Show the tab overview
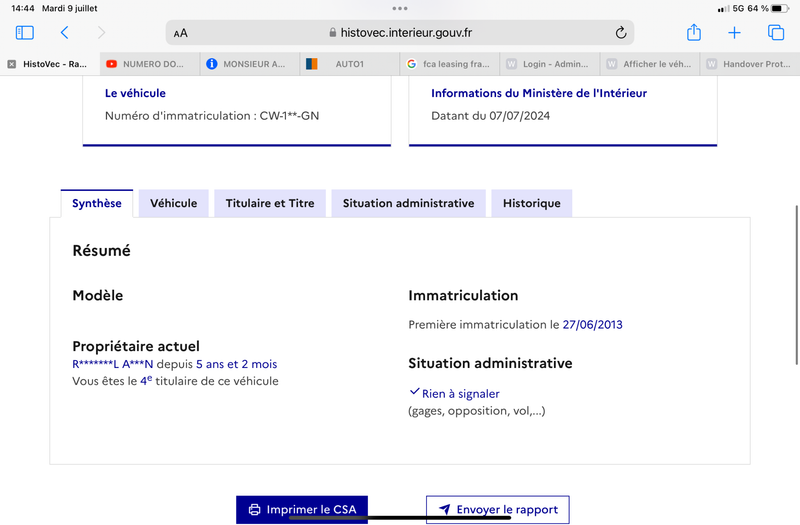Viewport: 800px width, 525px height. (776, 33)
